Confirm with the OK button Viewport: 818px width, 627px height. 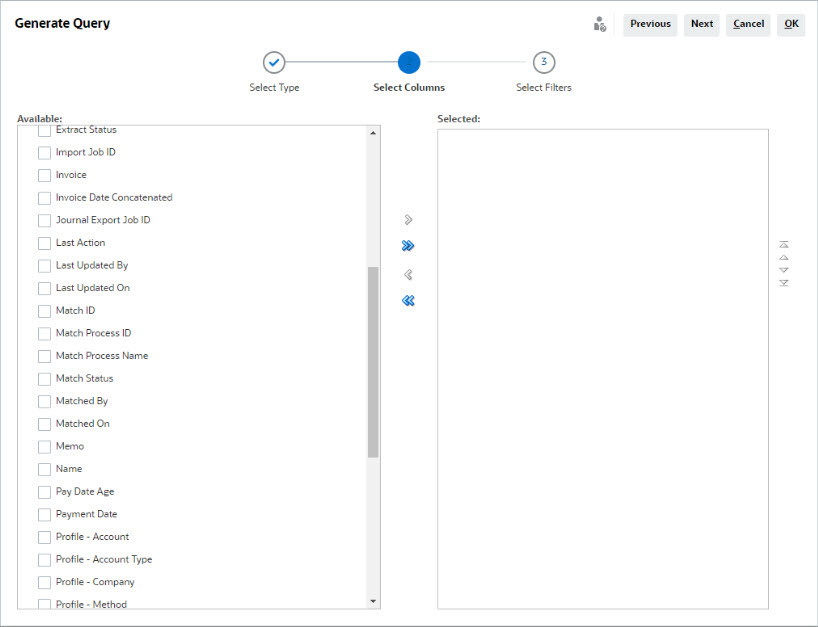[791, 25]
